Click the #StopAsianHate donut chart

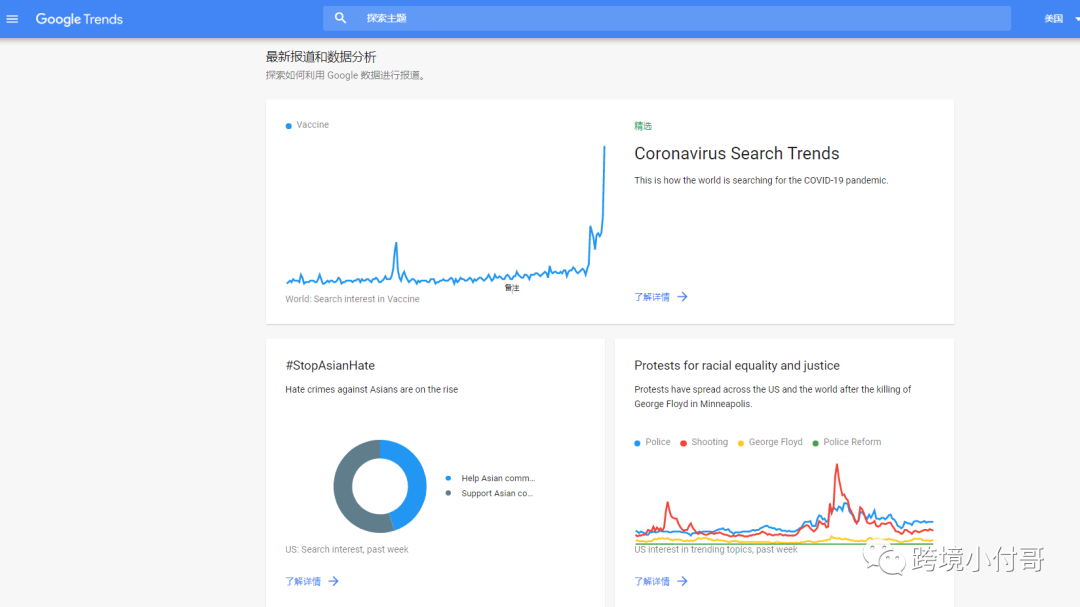pyautogui.click(x=380, y=486)
